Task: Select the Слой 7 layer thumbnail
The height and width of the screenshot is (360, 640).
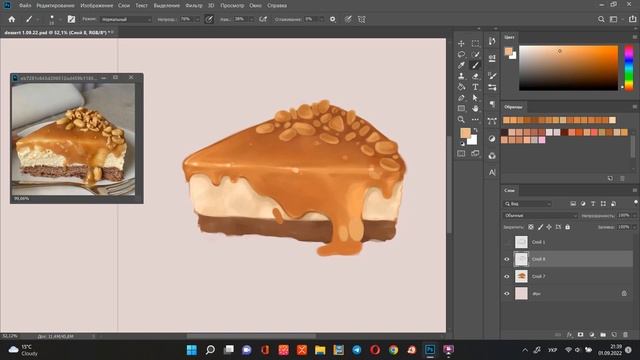Action: (521, 276)
